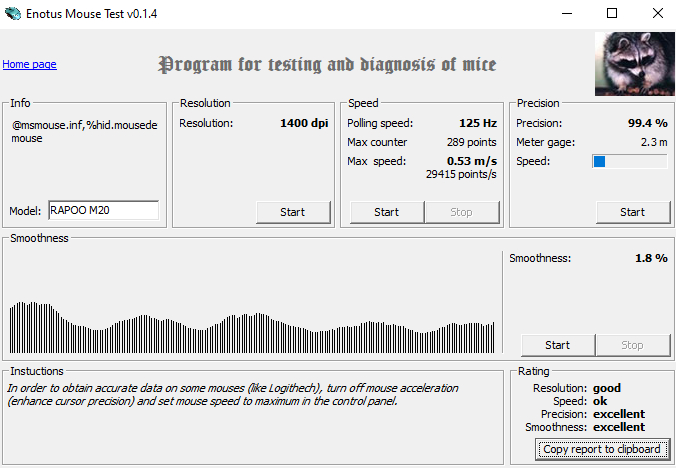Click the Precision speed progress bar
Image resolution: width=676 pixels, height=468 pixels.
click(x=629, y=161)
